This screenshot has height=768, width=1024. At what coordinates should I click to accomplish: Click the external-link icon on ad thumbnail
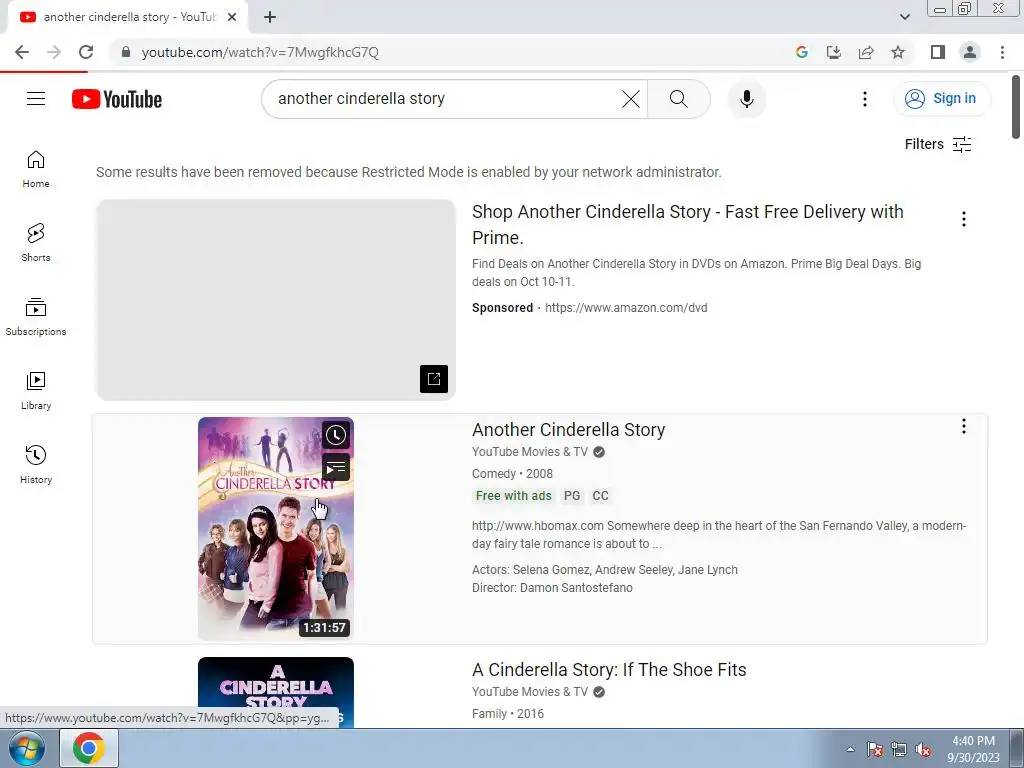[434, 379]
